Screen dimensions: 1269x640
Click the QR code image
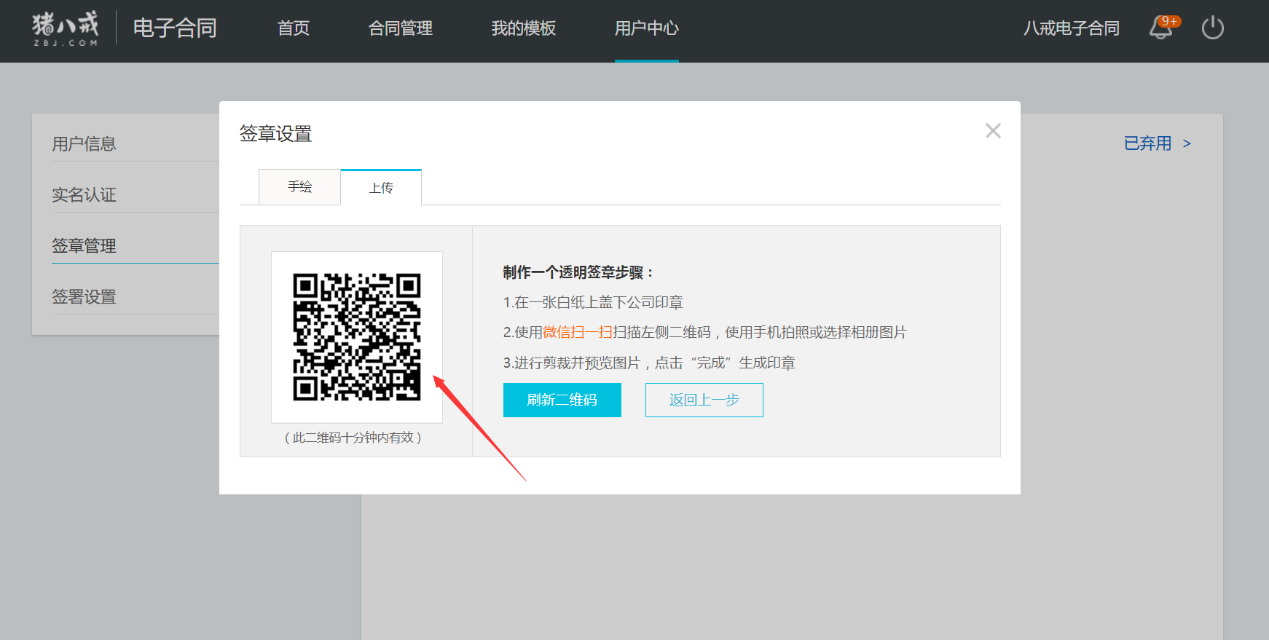pyautogui.click(x=357, y=337)
